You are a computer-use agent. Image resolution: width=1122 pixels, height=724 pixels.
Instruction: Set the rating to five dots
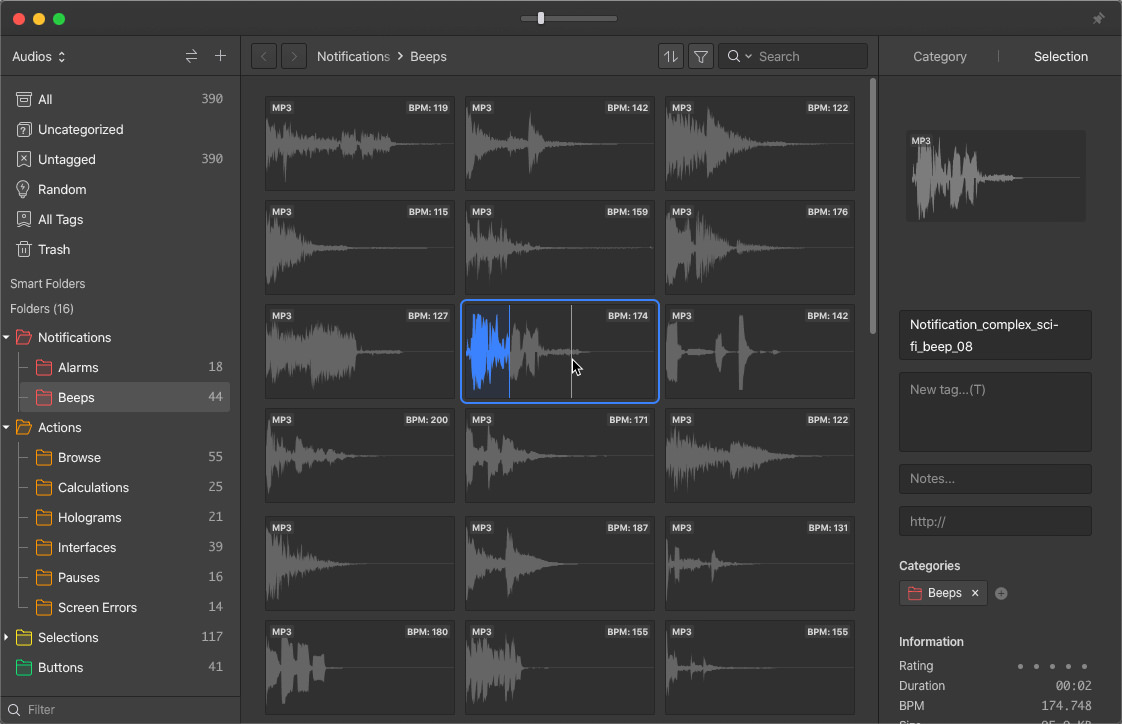(x=1082, y=666)
